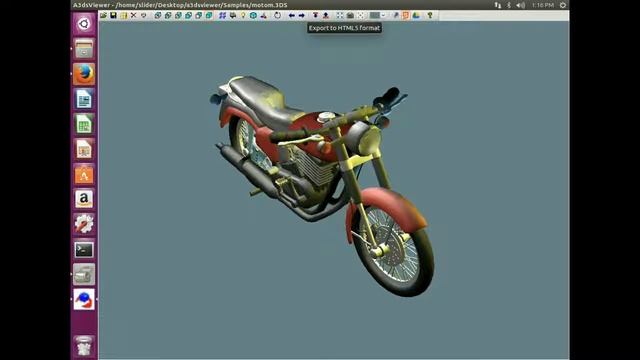
Task: Click the teal sphere toolbar icon
Action: [253, 16]
